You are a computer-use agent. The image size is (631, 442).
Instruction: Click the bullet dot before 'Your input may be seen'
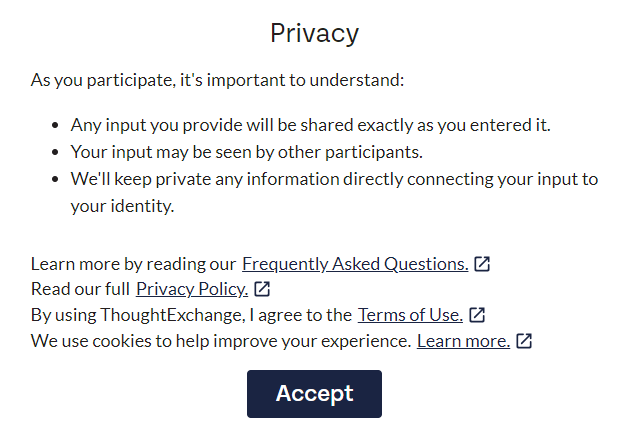click(56, 153)
